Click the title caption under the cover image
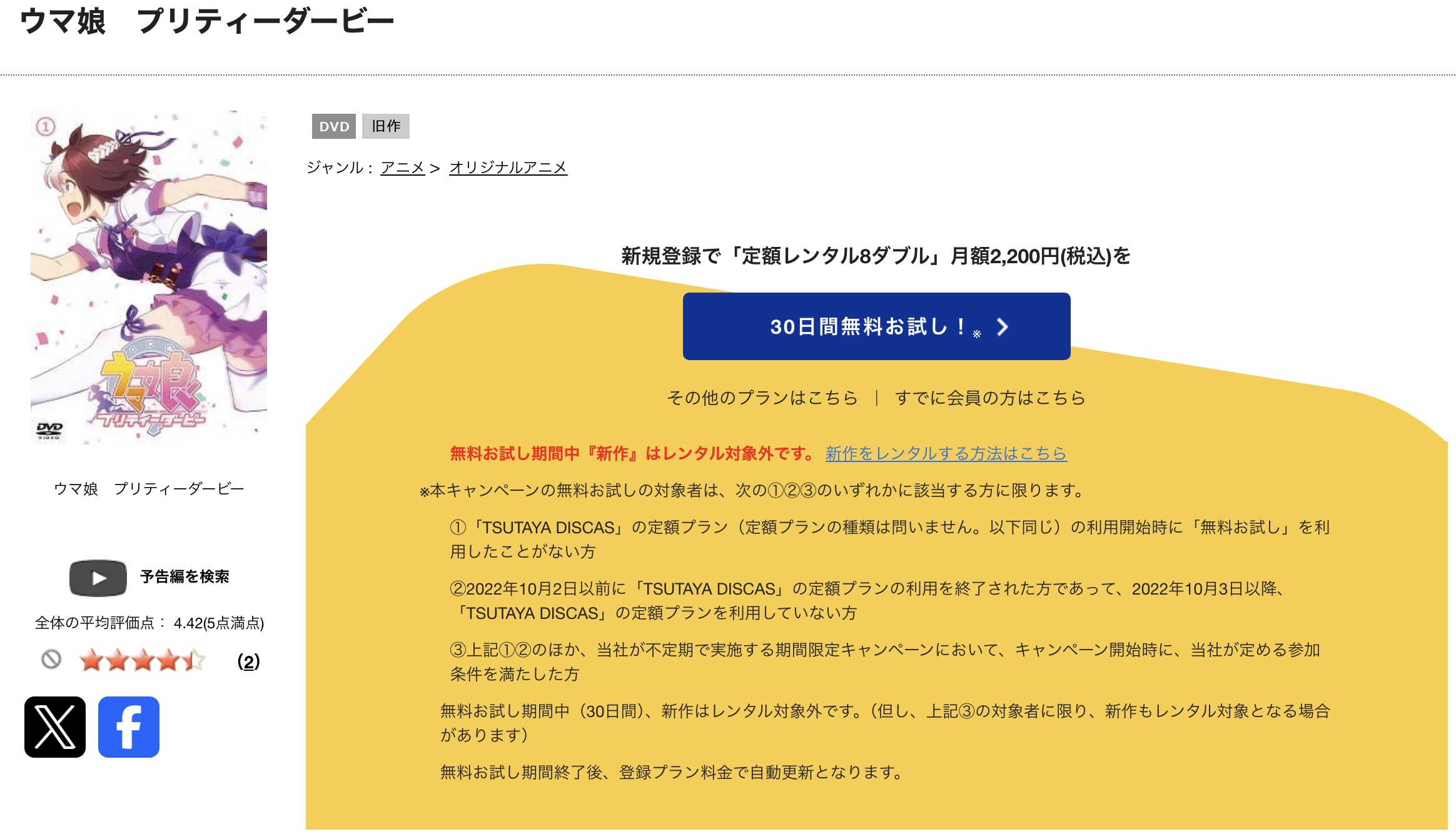The image size is (1456, 839). click(149, 488)
